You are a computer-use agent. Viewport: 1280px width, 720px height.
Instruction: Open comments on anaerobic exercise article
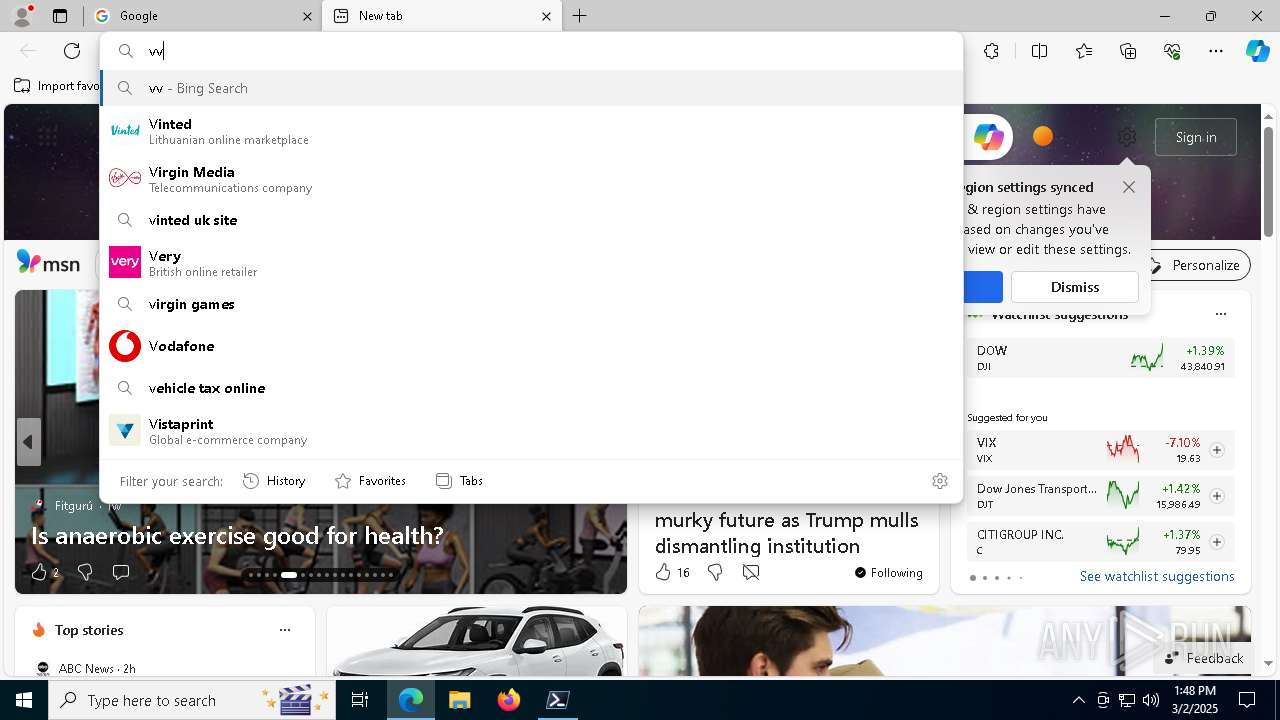click(121, 572)
